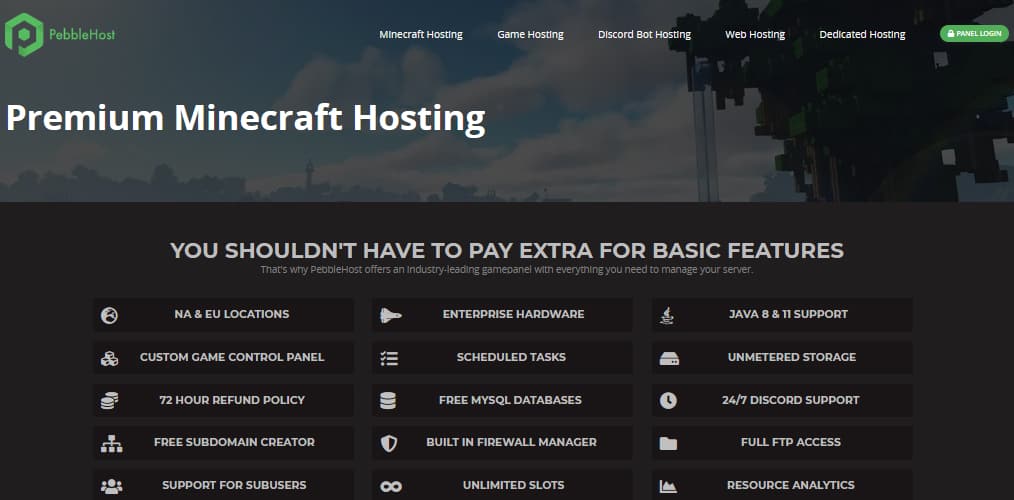
Task: Click the globe icon beside NA & EU Locations
Action: pyautogui.click(x=110, y=315)
